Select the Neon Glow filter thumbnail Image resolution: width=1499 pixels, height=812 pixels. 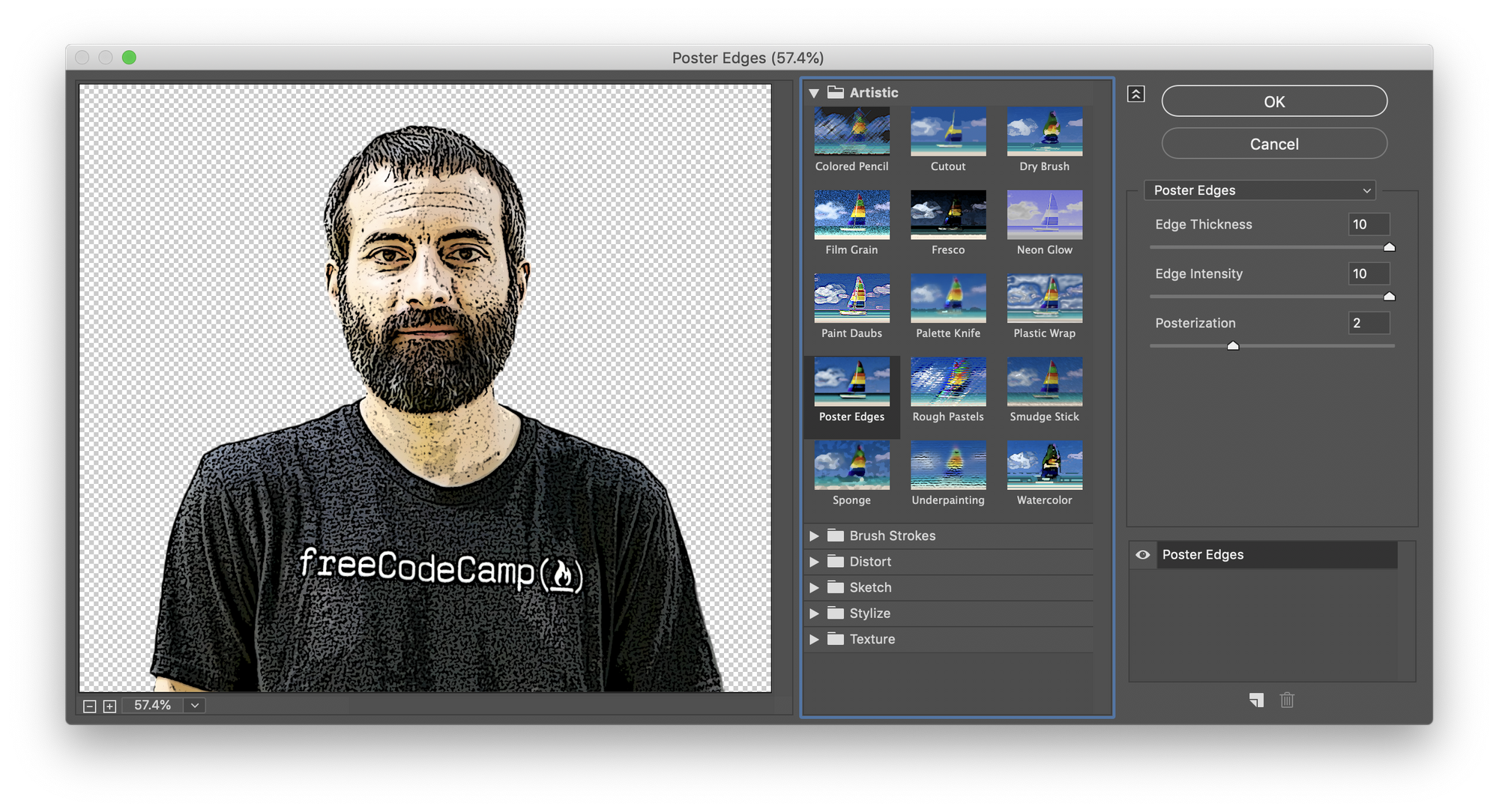point(1044,214)
